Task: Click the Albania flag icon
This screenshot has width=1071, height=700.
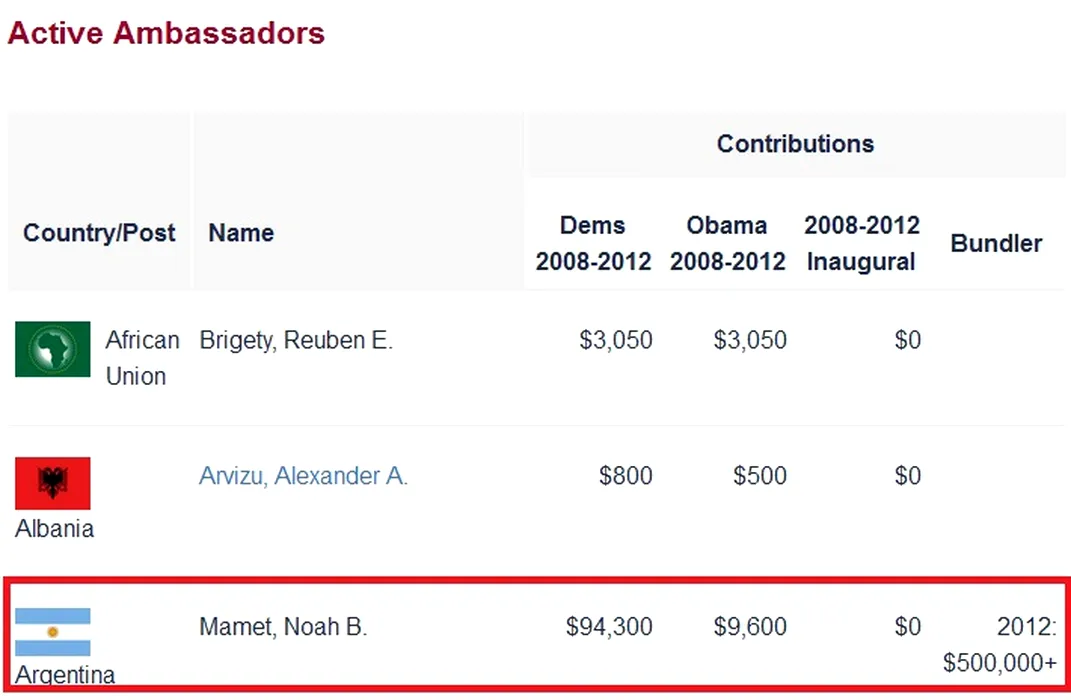Action: click(x=52, y=483)
